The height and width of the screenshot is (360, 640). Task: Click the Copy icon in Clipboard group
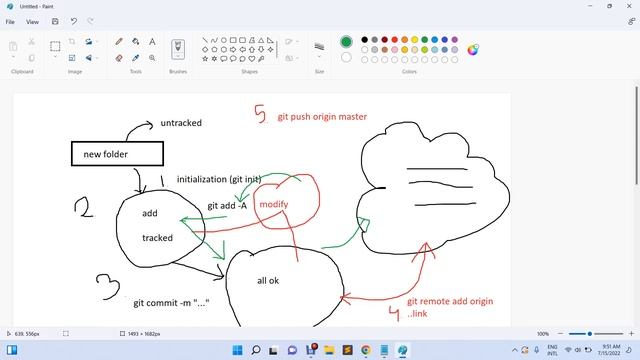(x=31, y=58)
